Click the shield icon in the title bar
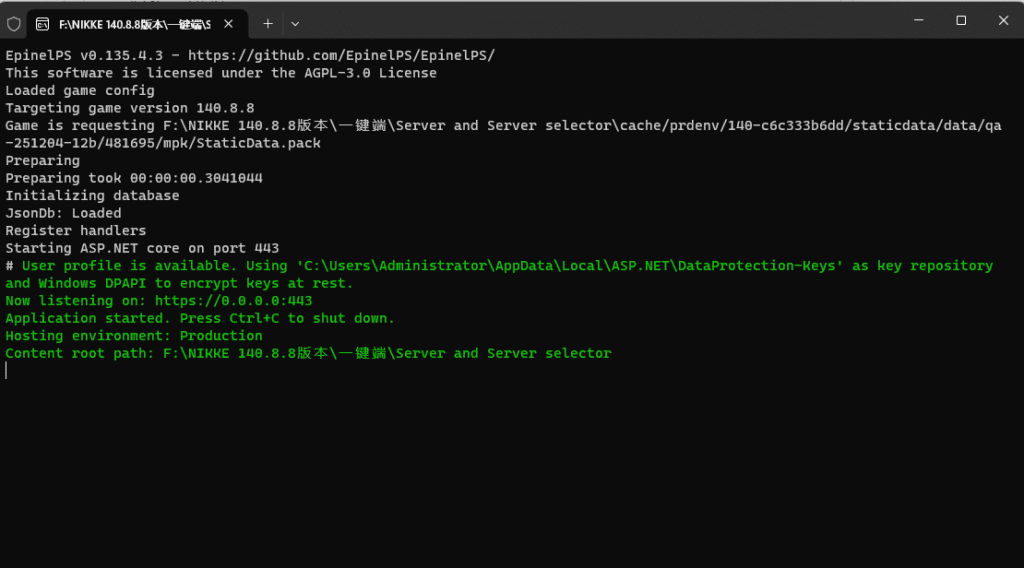 (14, 23)
